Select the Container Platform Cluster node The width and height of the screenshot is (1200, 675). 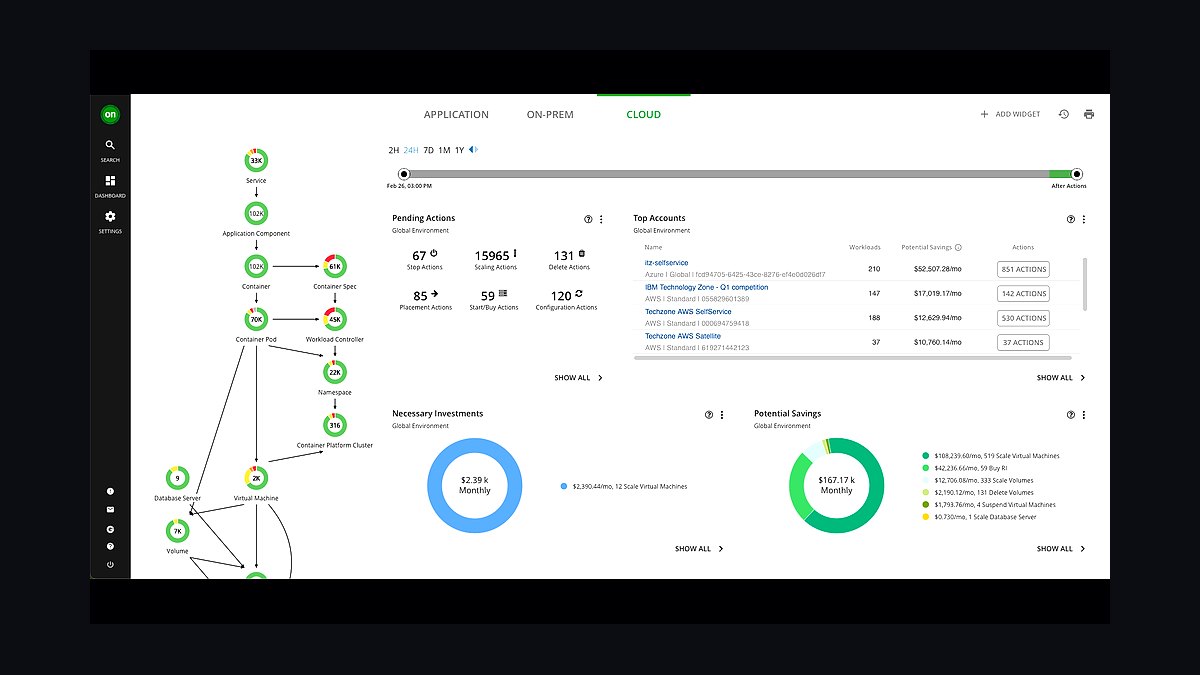pyautogui.click(x=335, y=425)
